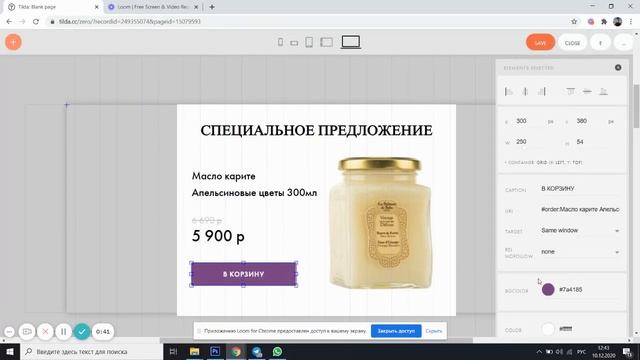The width and height of the screenshot is (640, 360).
Task: Minimize the Loom recording controls
Action: 9,331
